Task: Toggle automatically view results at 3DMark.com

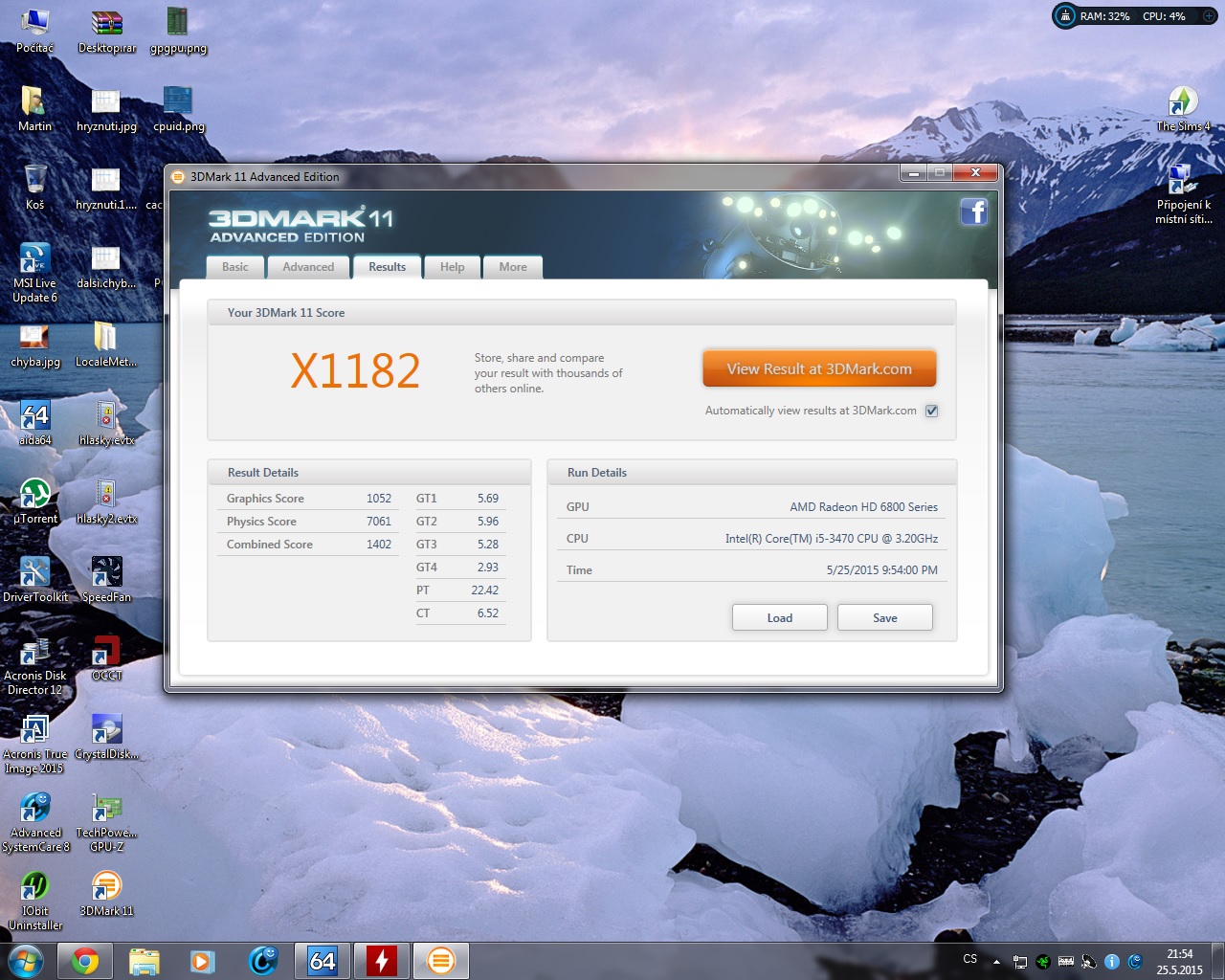Action: pos(932,411)
